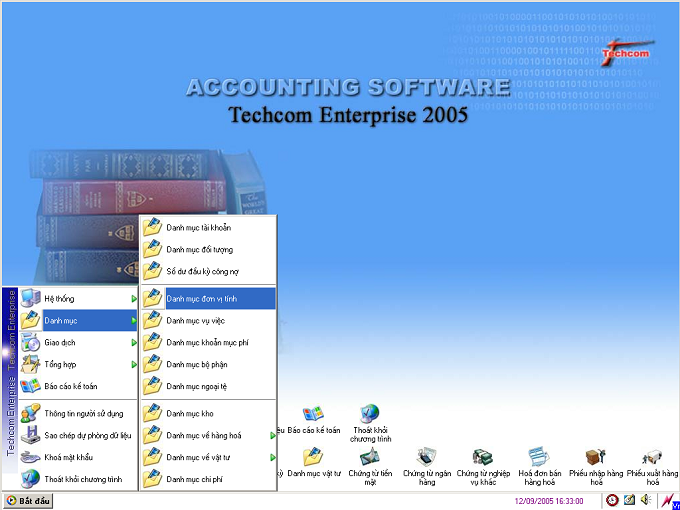Open Báo cáo kế toán desktop shortcut

314,420
